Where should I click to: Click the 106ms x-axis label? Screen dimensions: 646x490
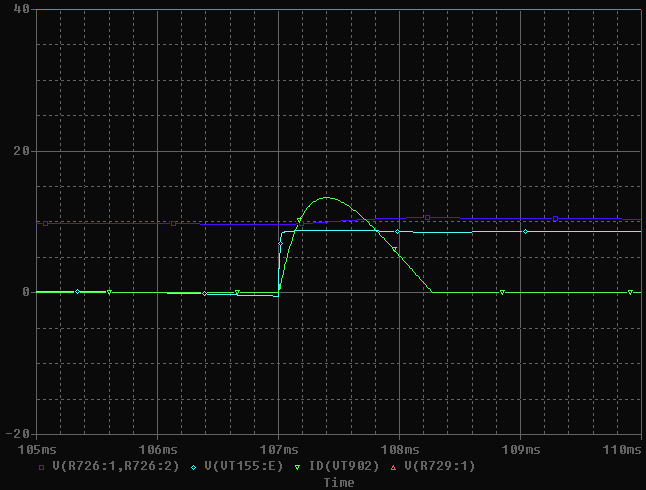(158, 449)
